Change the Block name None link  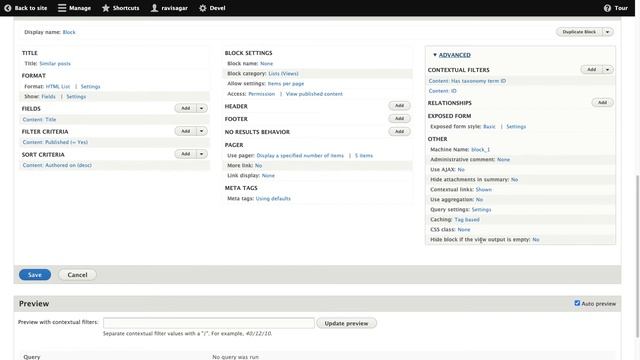click(267, 64)
